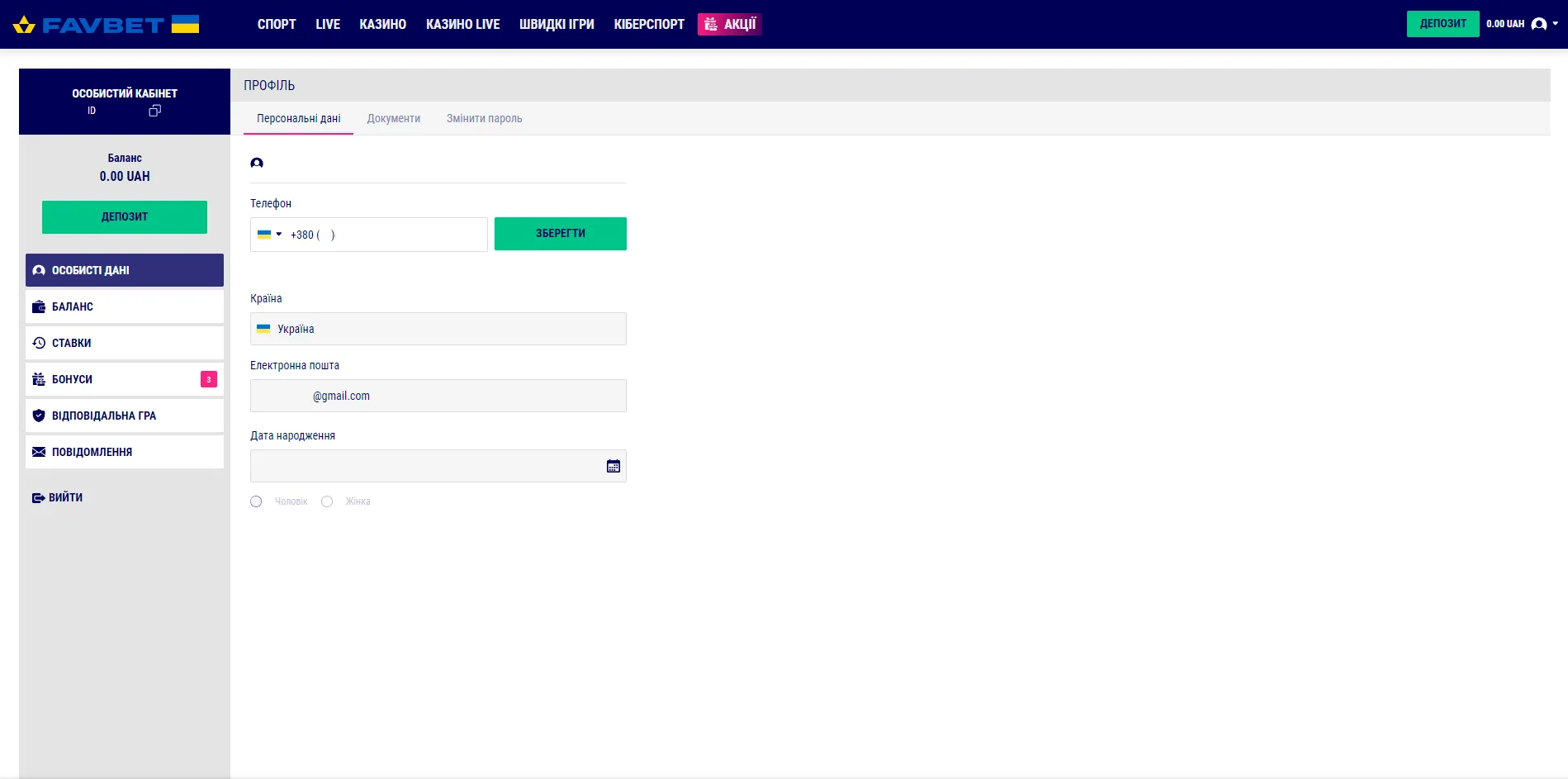Click the 0.00 UAH balance in header
The width and height of the screenshot is (1568, 779).
click(x=1505, y=24)
